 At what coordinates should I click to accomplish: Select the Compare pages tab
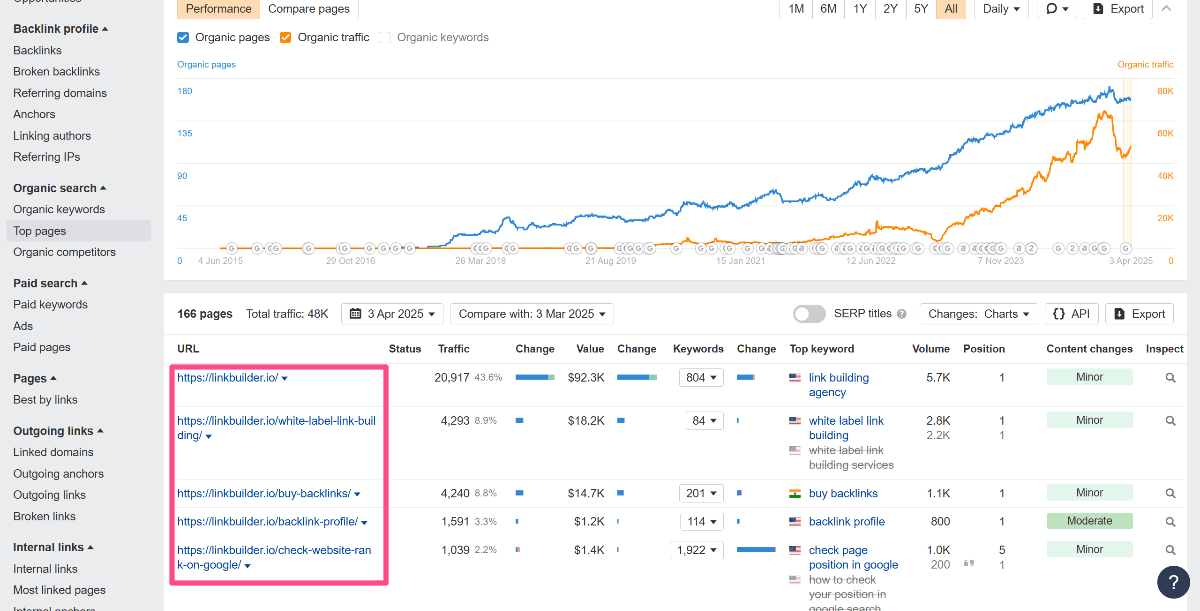(309, 9)
